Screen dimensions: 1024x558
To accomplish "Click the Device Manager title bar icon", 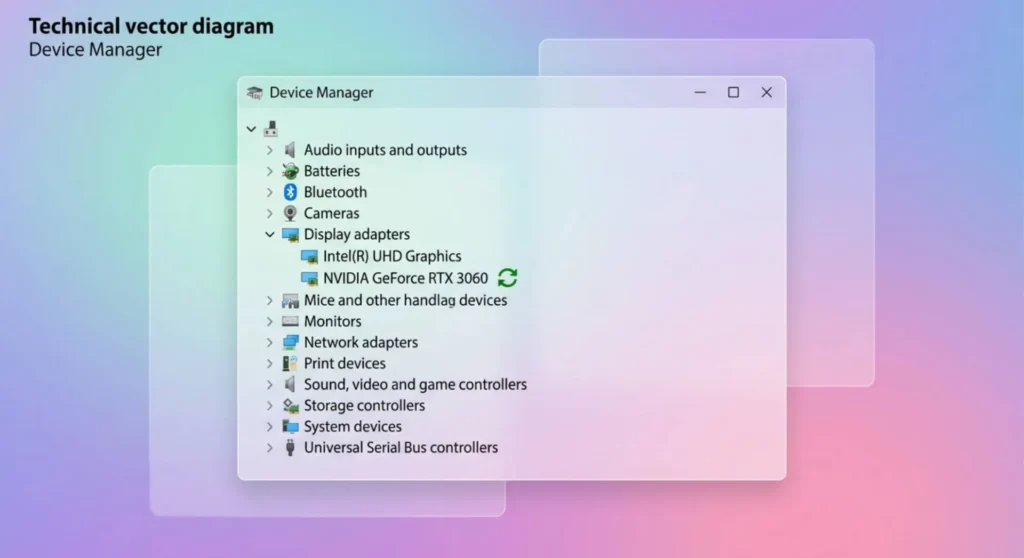I will click(x=255, y=93).
